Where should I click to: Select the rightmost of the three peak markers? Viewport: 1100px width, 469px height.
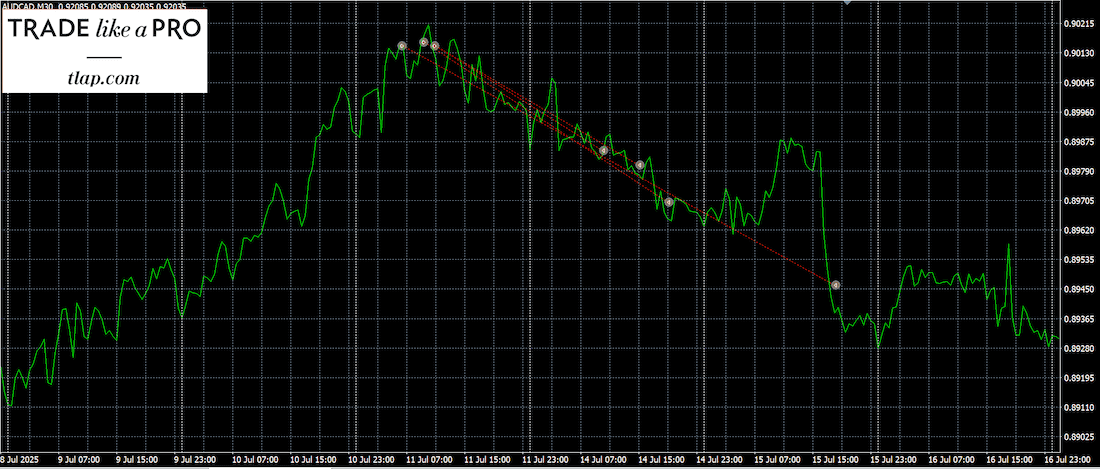[x=435, y=46]
